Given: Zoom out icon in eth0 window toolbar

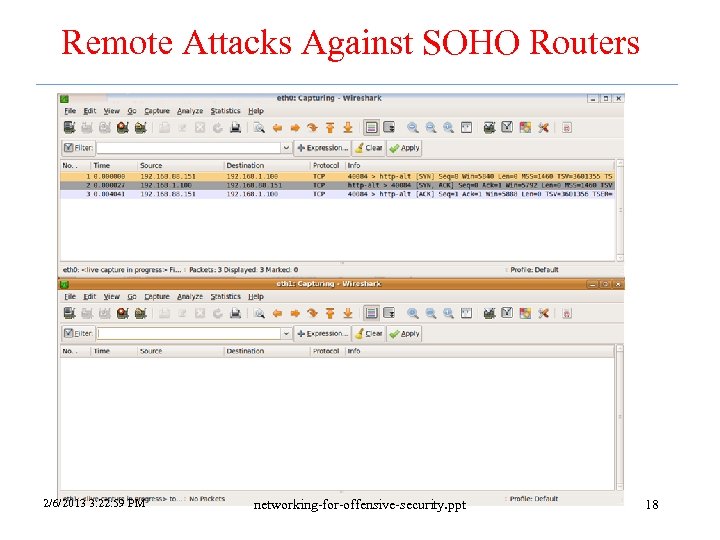Looking at the screenshot, I should click(x=431, y=128).
